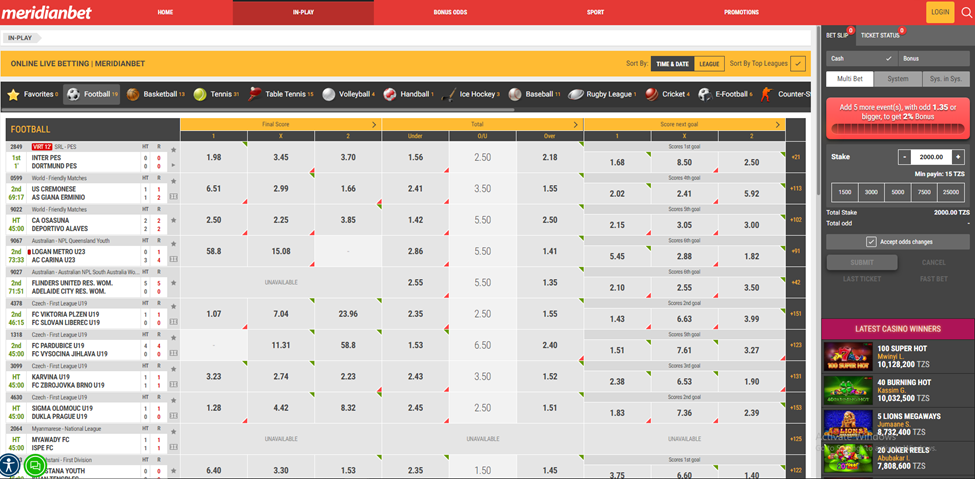
Task: Open the Bonus Odds menu
Action: [x=450, y=12]
